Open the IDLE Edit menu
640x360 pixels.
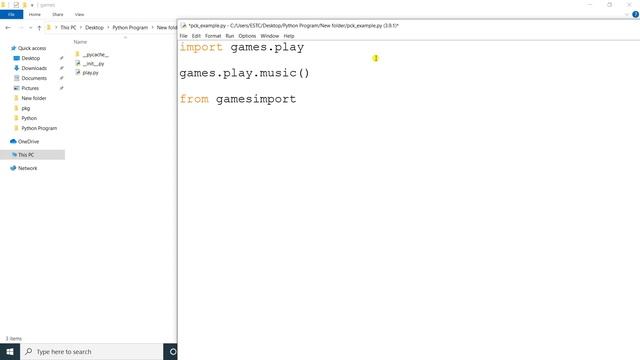(196, 36)
